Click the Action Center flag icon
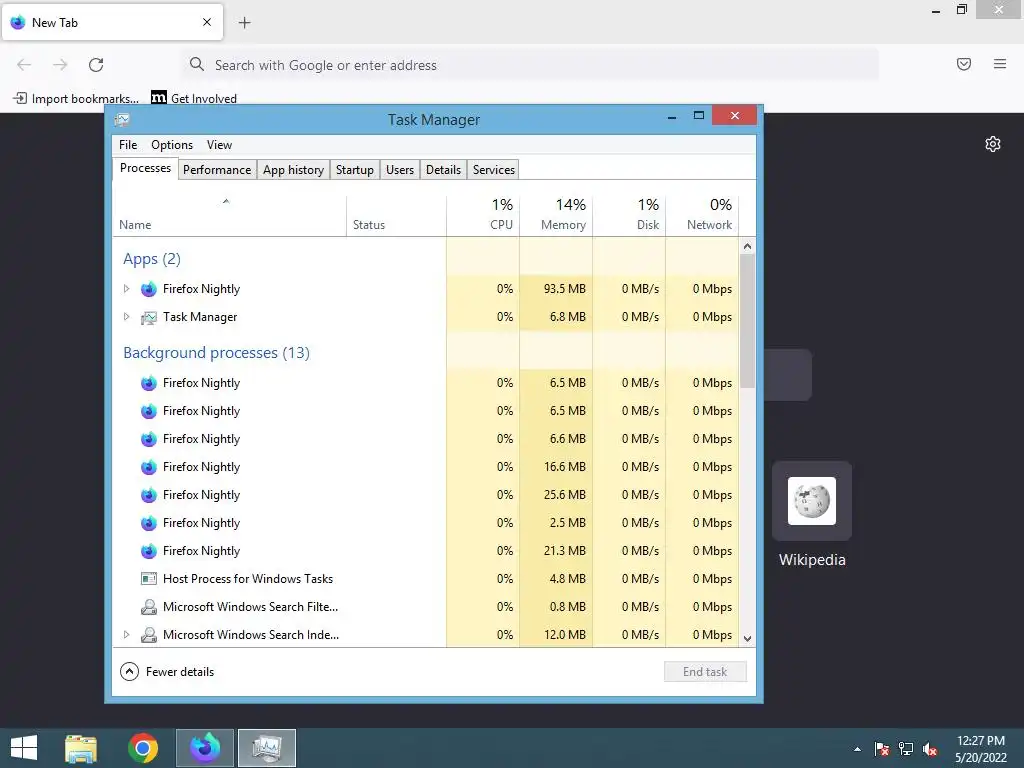This screenshot has height=768, width=1024. pyautogui.click(x=882, y=749)
